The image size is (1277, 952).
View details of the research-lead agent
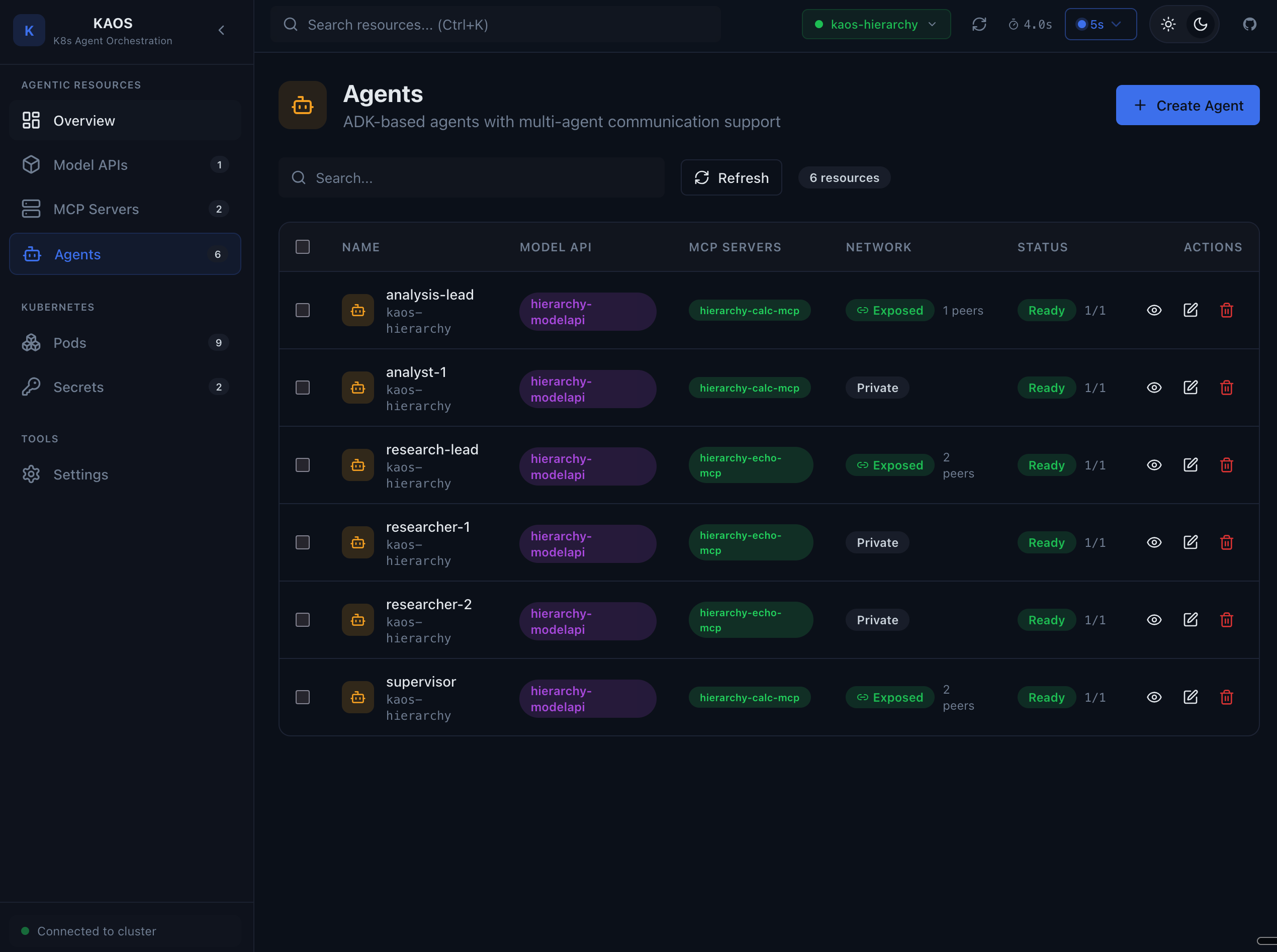[x=1154, y=465]
